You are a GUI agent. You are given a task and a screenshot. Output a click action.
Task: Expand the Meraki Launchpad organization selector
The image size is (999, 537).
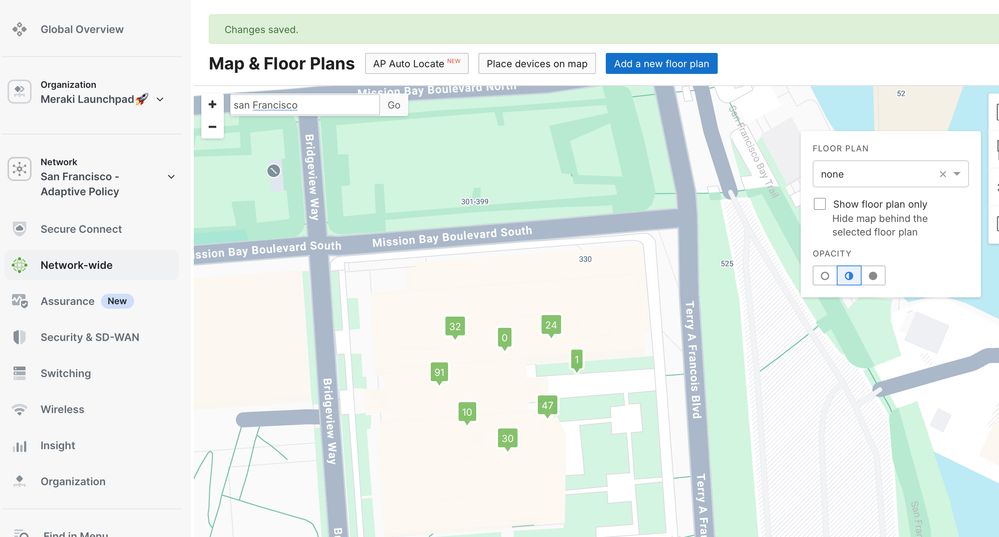tap(160, 99)
